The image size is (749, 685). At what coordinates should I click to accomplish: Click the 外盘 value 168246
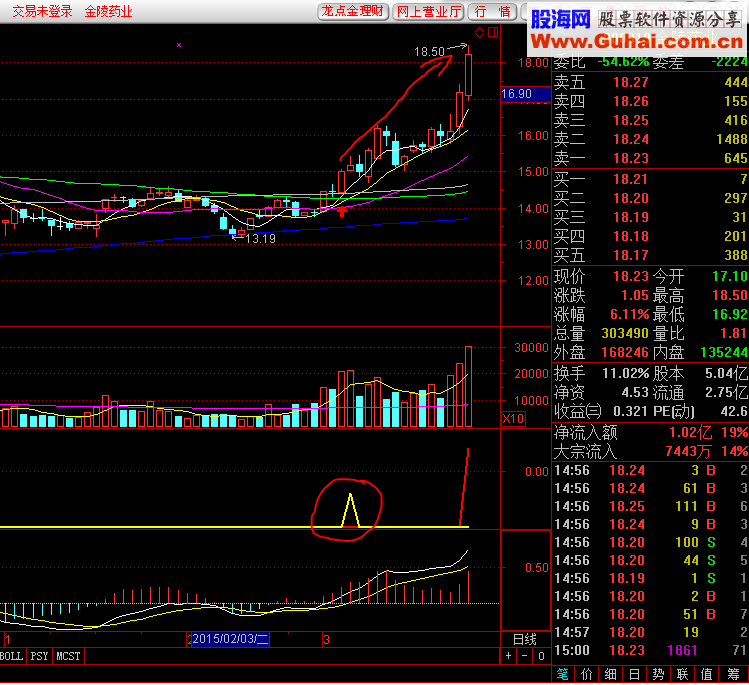[625, 353]
